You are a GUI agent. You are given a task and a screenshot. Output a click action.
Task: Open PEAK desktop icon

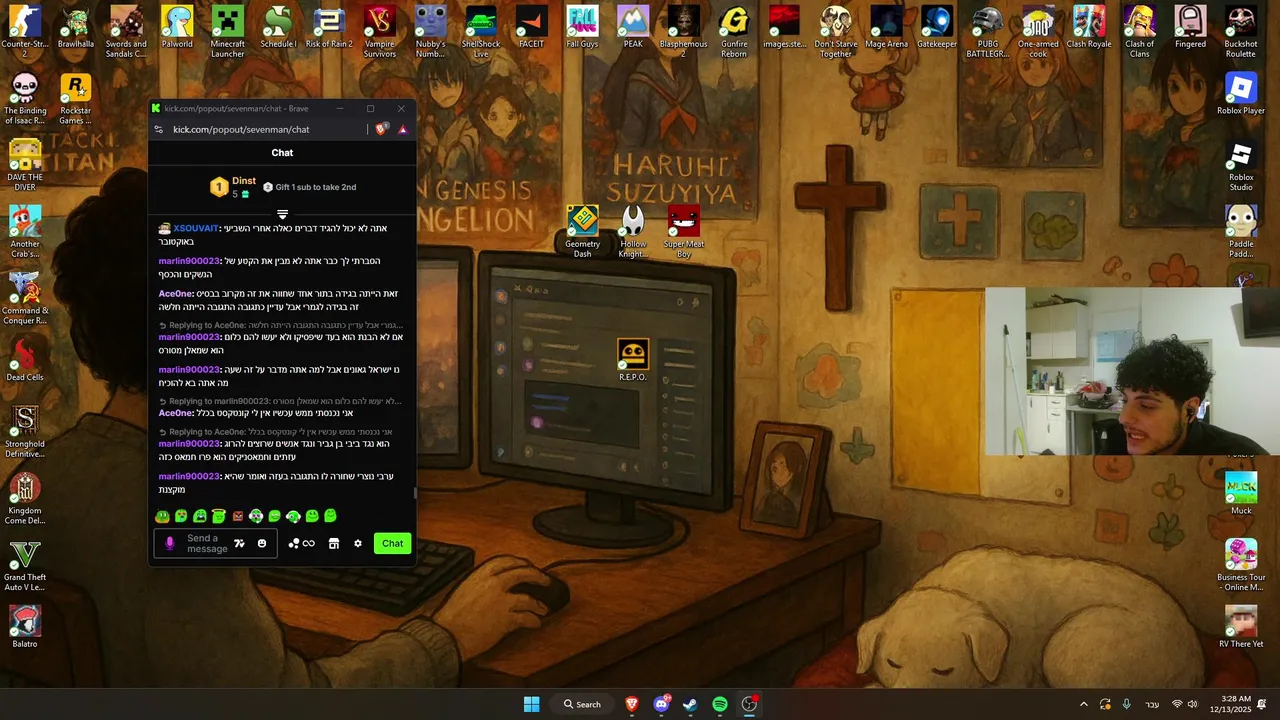coord(633,27)
